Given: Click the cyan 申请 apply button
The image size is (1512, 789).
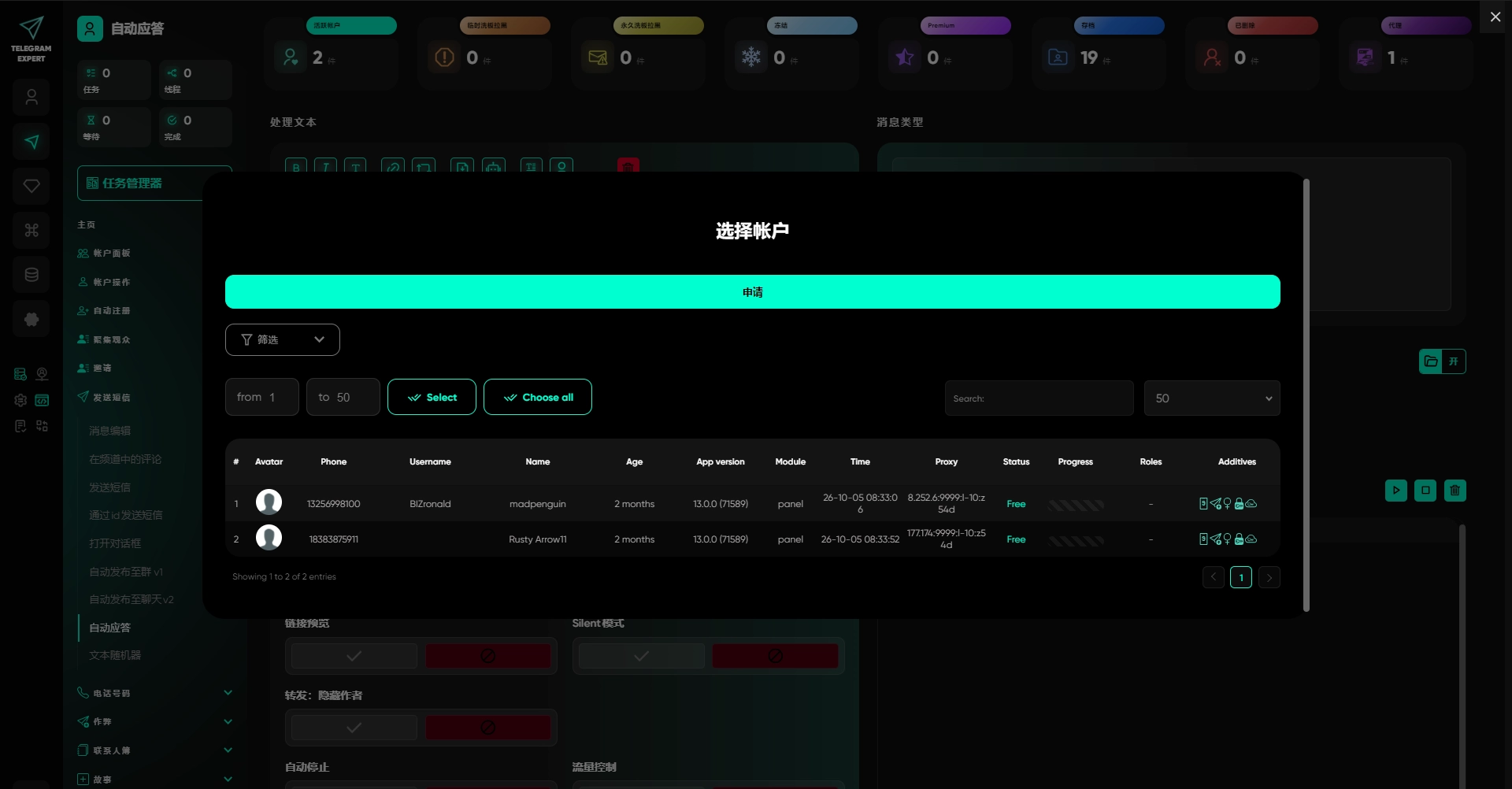Looking at the screenshot, I should pos(753,292).
